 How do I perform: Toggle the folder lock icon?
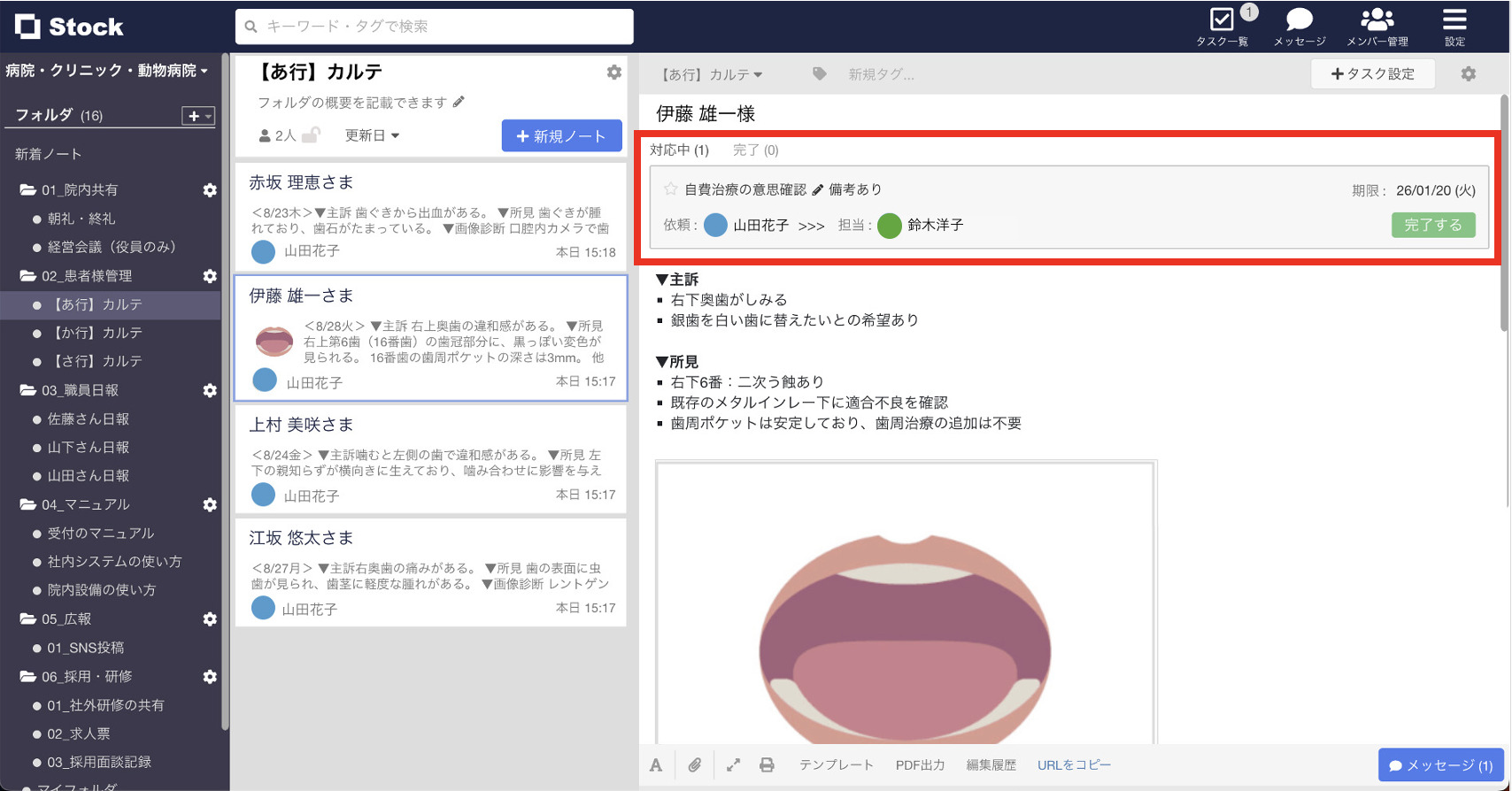click(x=311, y=135)
